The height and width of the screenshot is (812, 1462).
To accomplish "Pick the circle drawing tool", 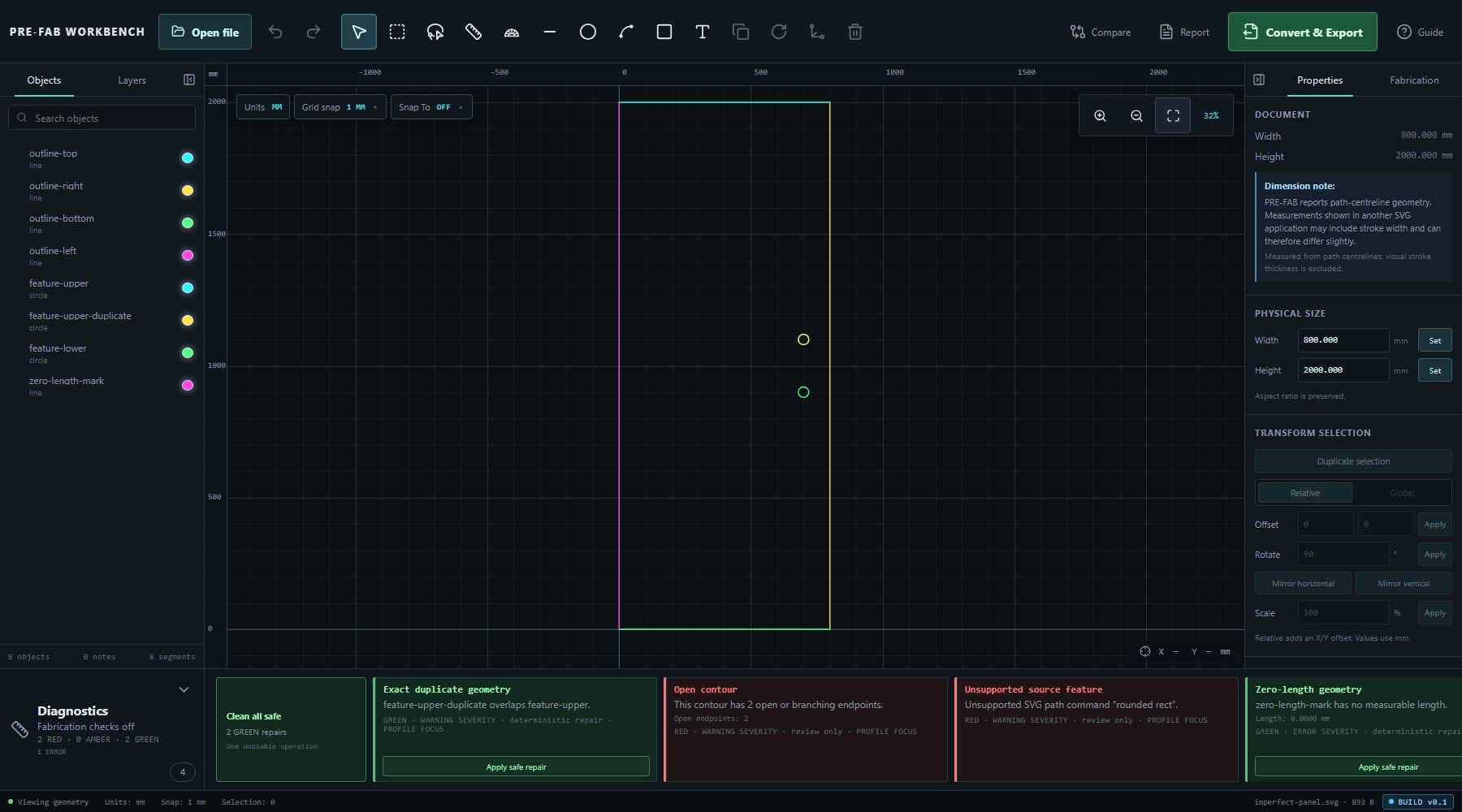I will tap(588, 32).
